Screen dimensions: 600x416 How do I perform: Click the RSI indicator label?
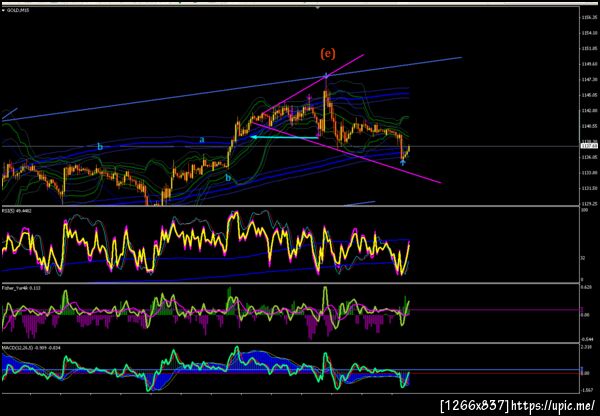(x=18, y=211)
